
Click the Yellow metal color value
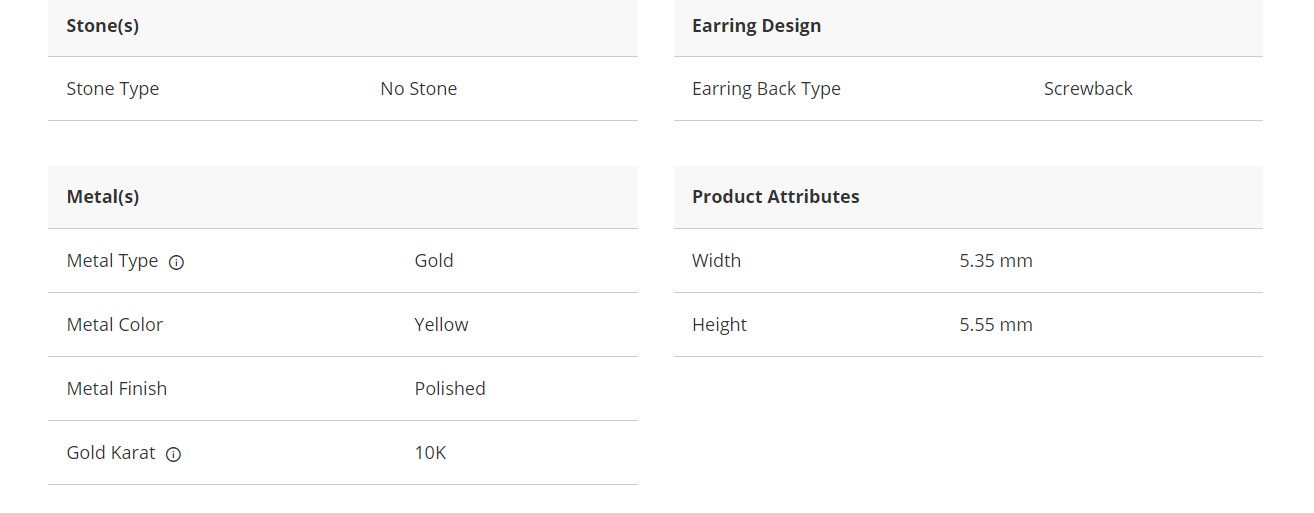(441, 325)
